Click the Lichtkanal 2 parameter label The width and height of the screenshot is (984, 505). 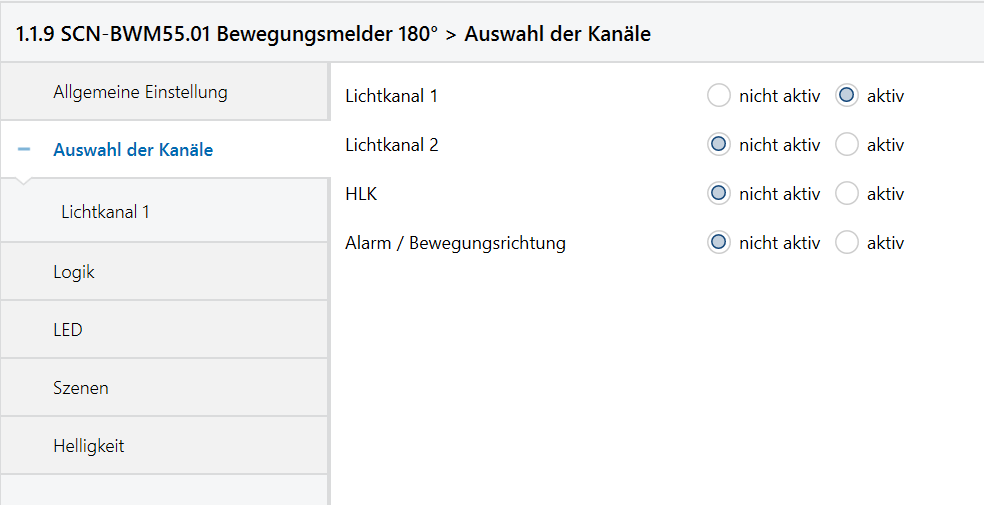pyautogui.click(x=392, y=145)
